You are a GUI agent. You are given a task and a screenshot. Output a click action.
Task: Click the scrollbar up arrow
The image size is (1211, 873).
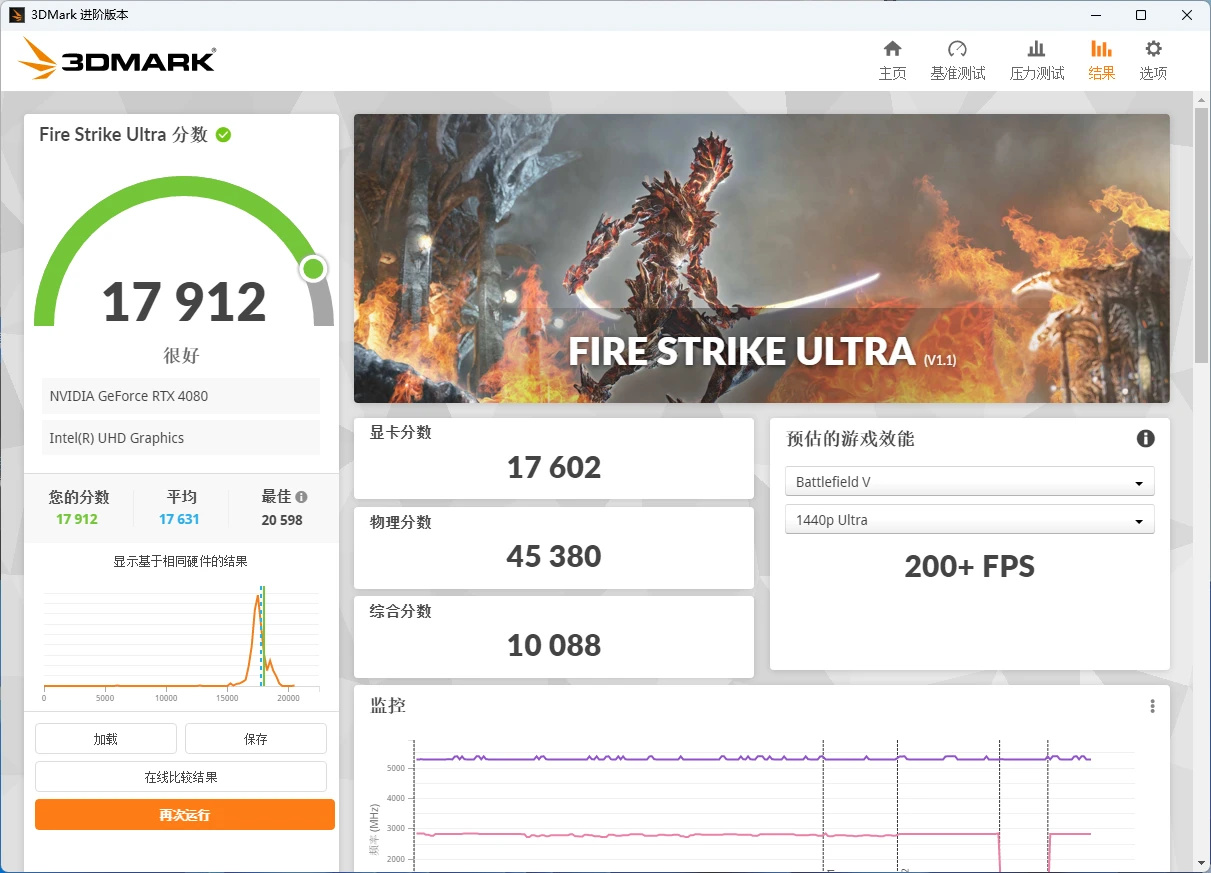(x=1202, y=99)
